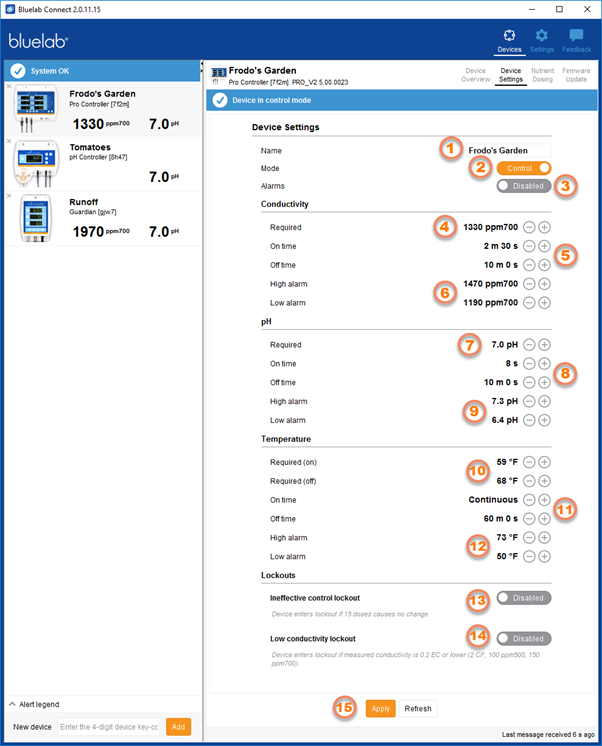Lower the Conductivity Low alarm 1190 ppm700

tap(529, 303)
